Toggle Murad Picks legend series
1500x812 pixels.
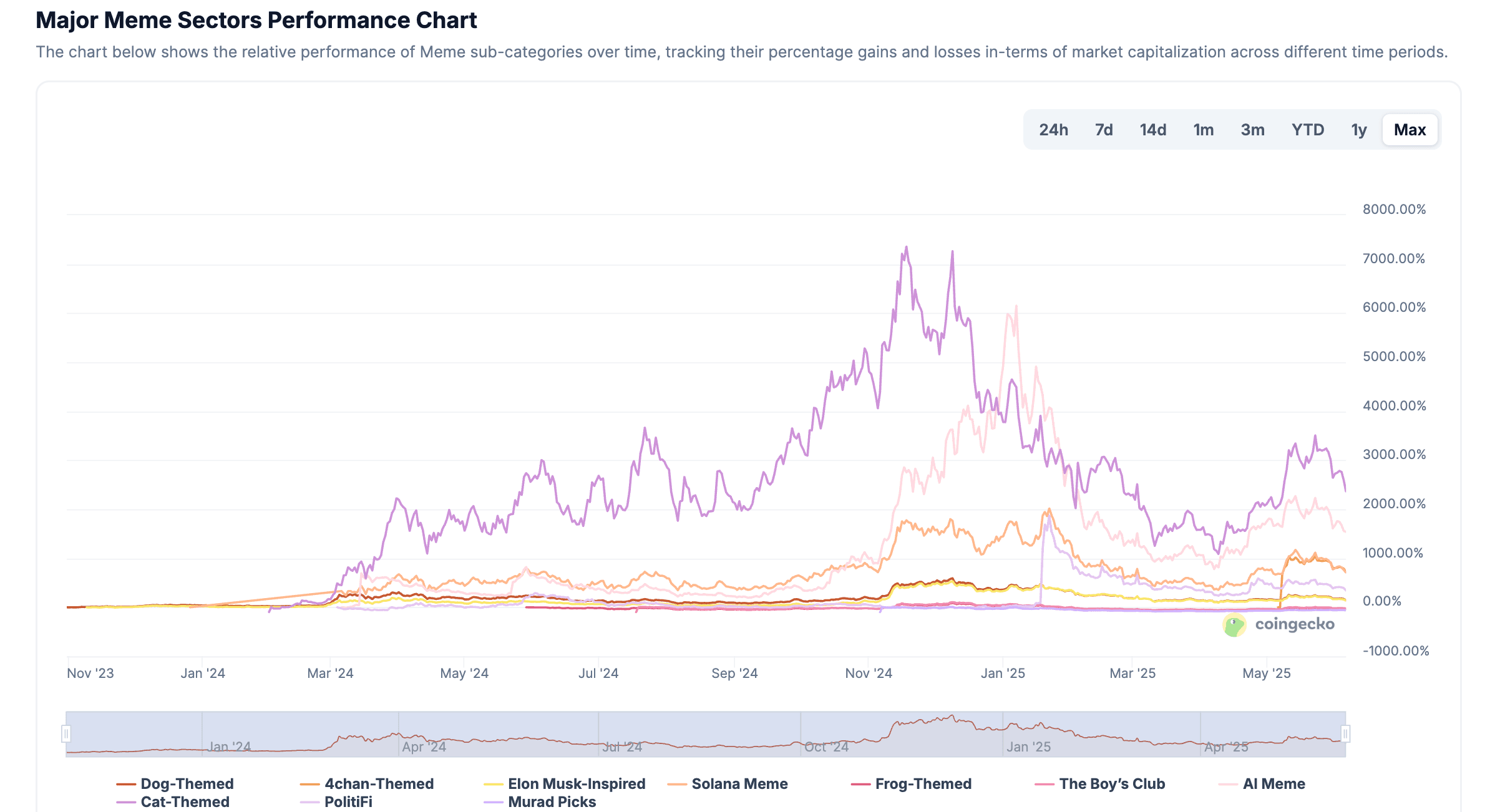(552, 801)
